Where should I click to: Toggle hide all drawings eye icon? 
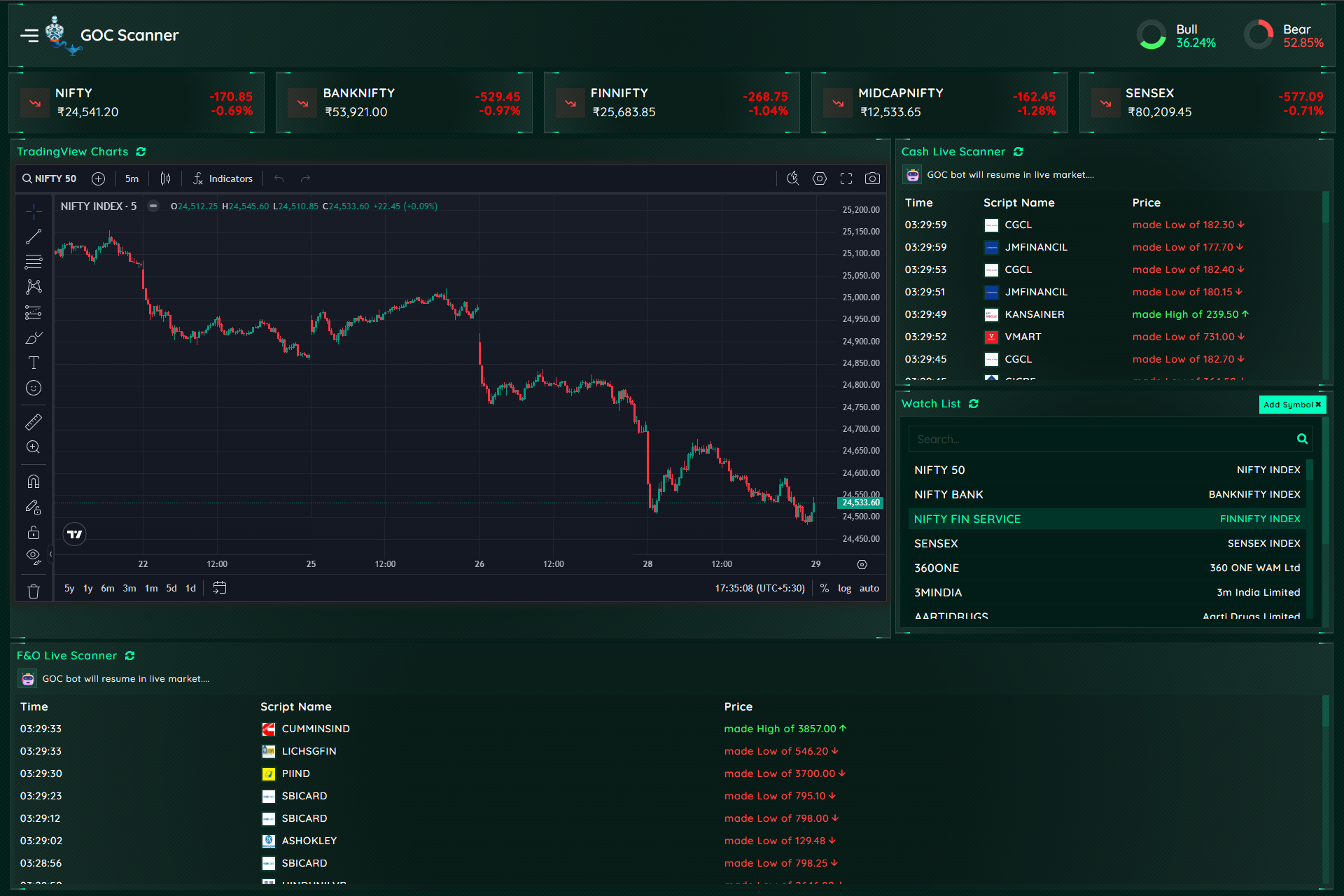click(x=34, y=556)
